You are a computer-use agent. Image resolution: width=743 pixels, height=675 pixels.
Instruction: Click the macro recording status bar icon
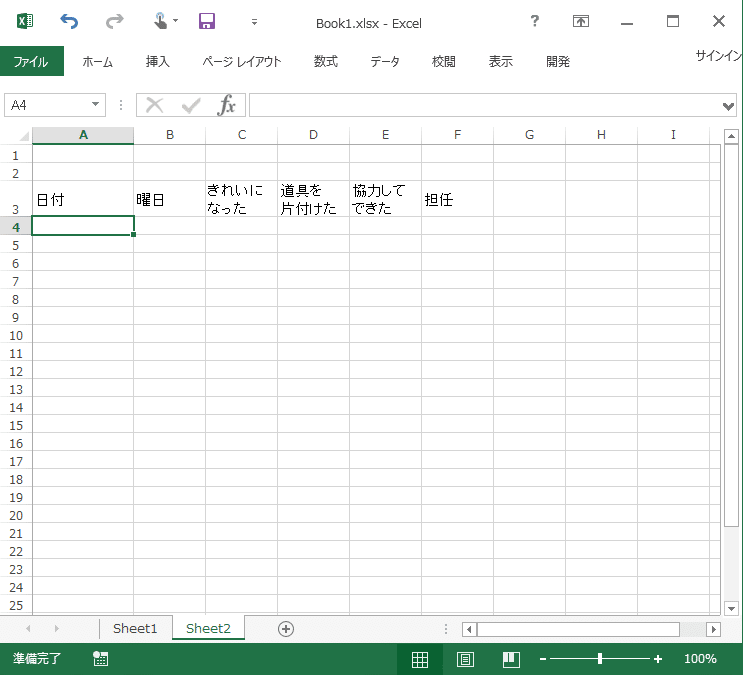point(100,659)
